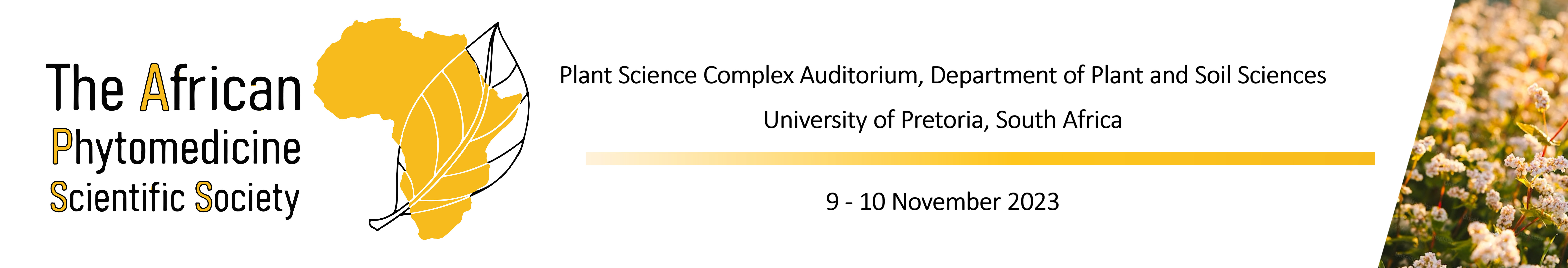Viewport: 1568px width, 268px height.
Task: Click the yellow gradient divider bar
Action: 980,158
